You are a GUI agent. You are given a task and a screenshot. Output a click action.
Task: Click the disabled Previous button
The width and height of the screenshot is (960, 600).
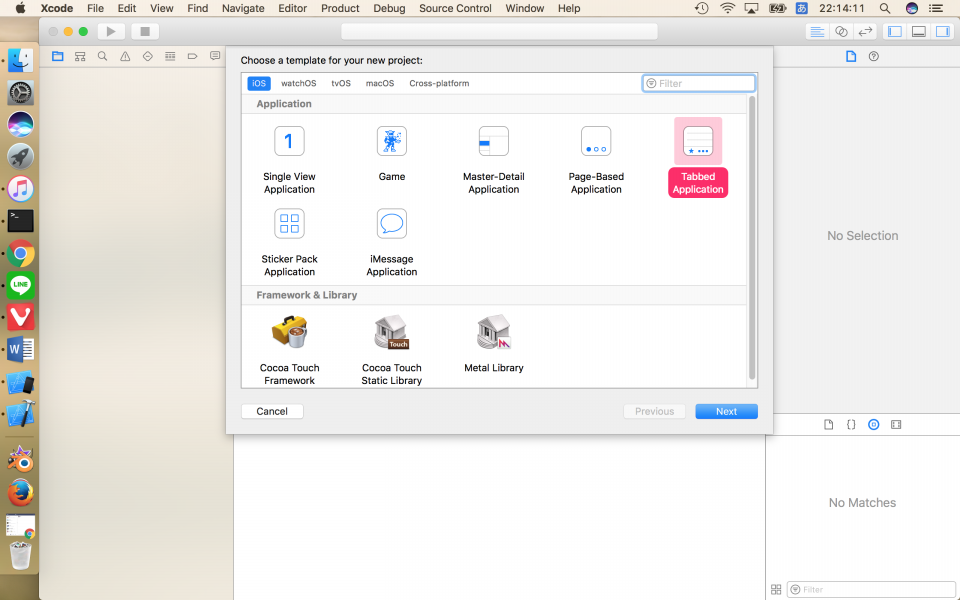tap(654, 411)
